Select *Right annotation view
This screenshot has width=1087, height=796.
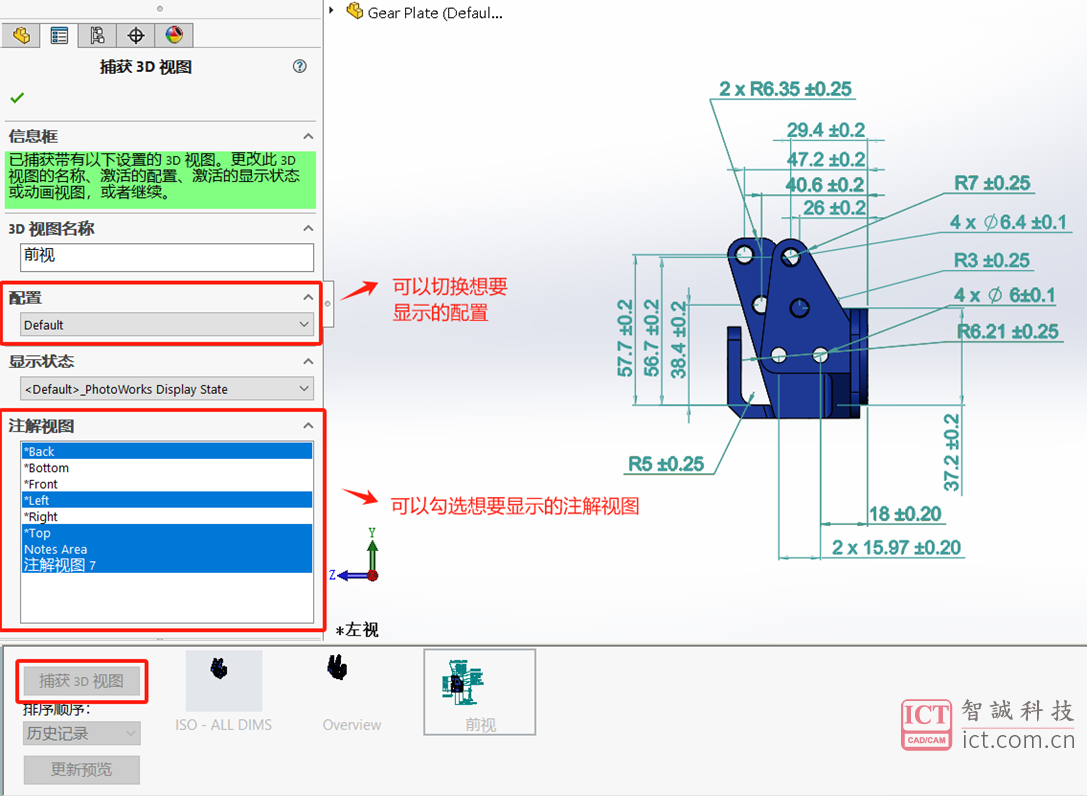pyautogui.click(x=167, y=517)
